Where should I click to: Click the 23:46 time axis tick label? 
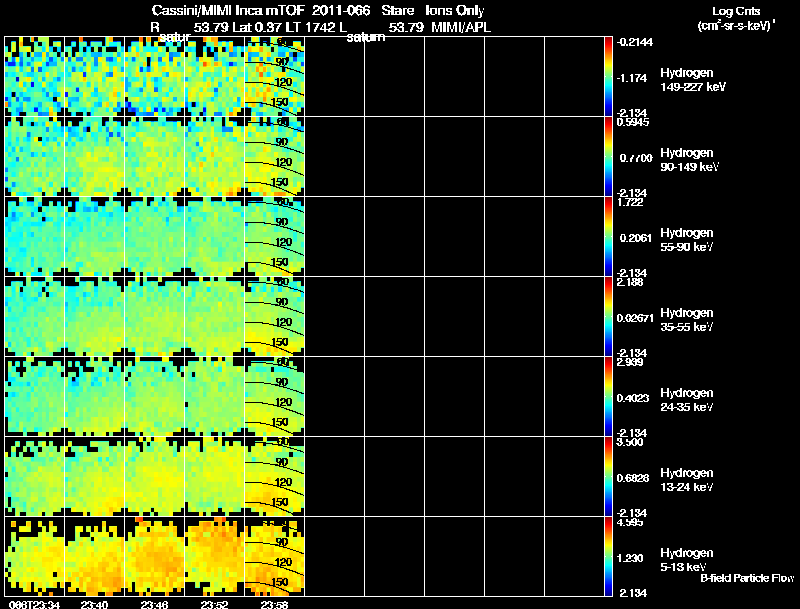tap(153, 604)
